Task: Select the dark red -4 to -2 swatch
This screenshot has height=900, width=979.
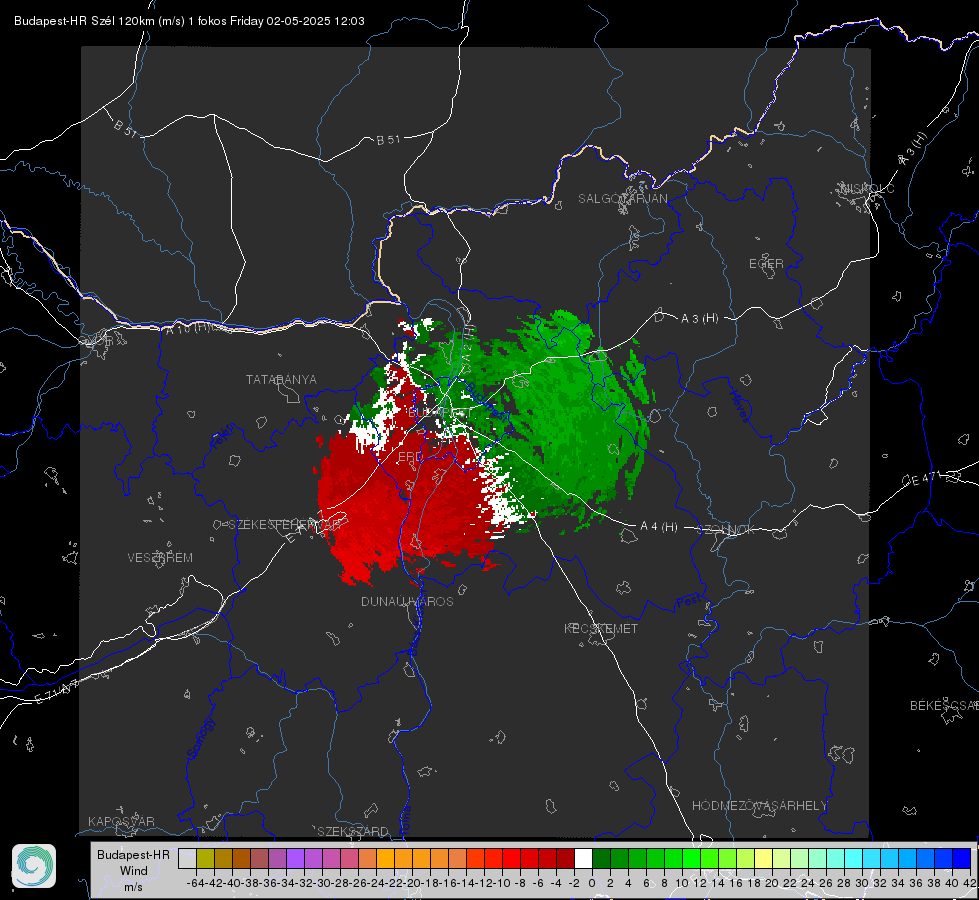Action: pos(565,858)
